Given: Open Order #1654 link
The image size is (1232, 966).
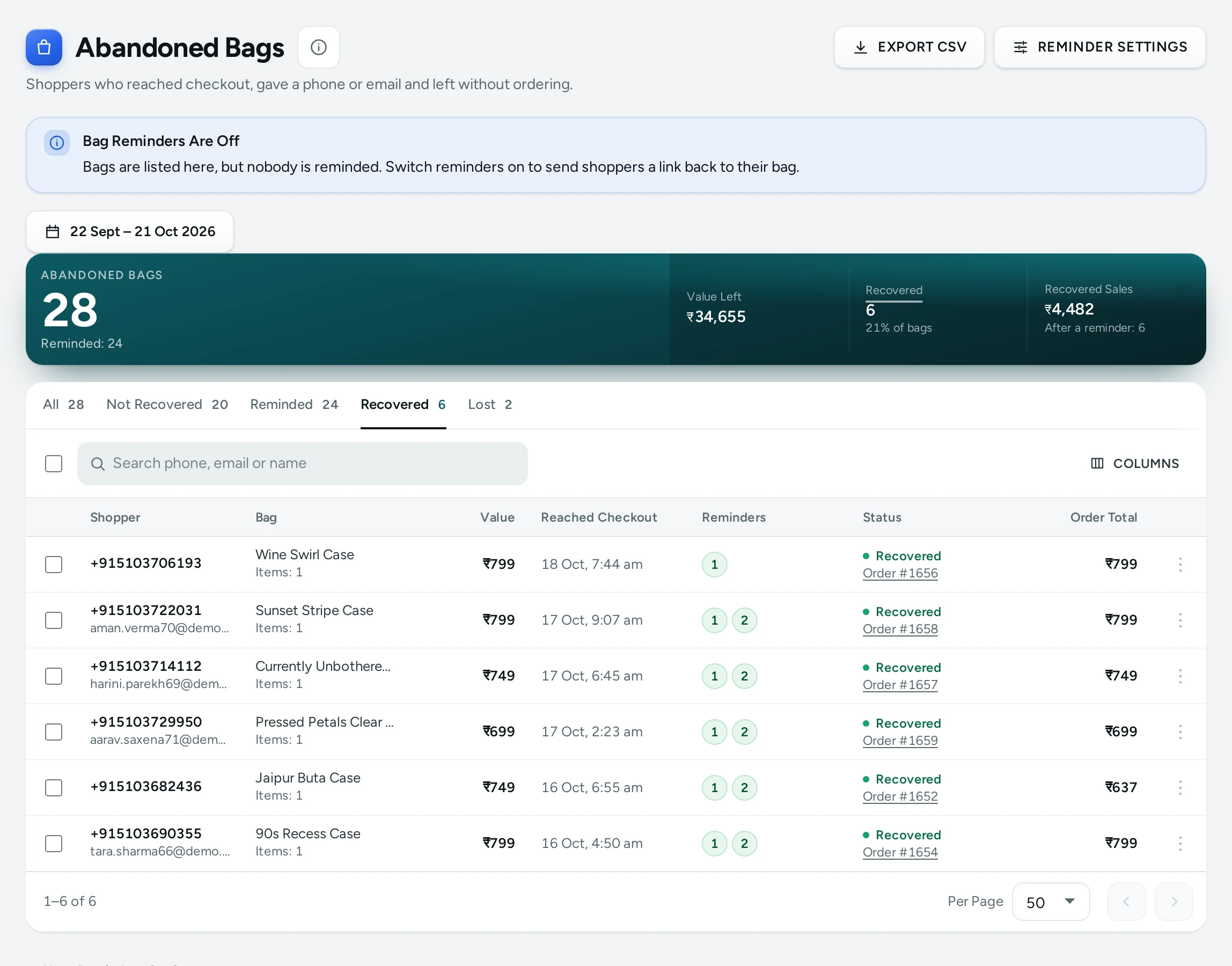Looking at the screenshot, I should point(900,852).
